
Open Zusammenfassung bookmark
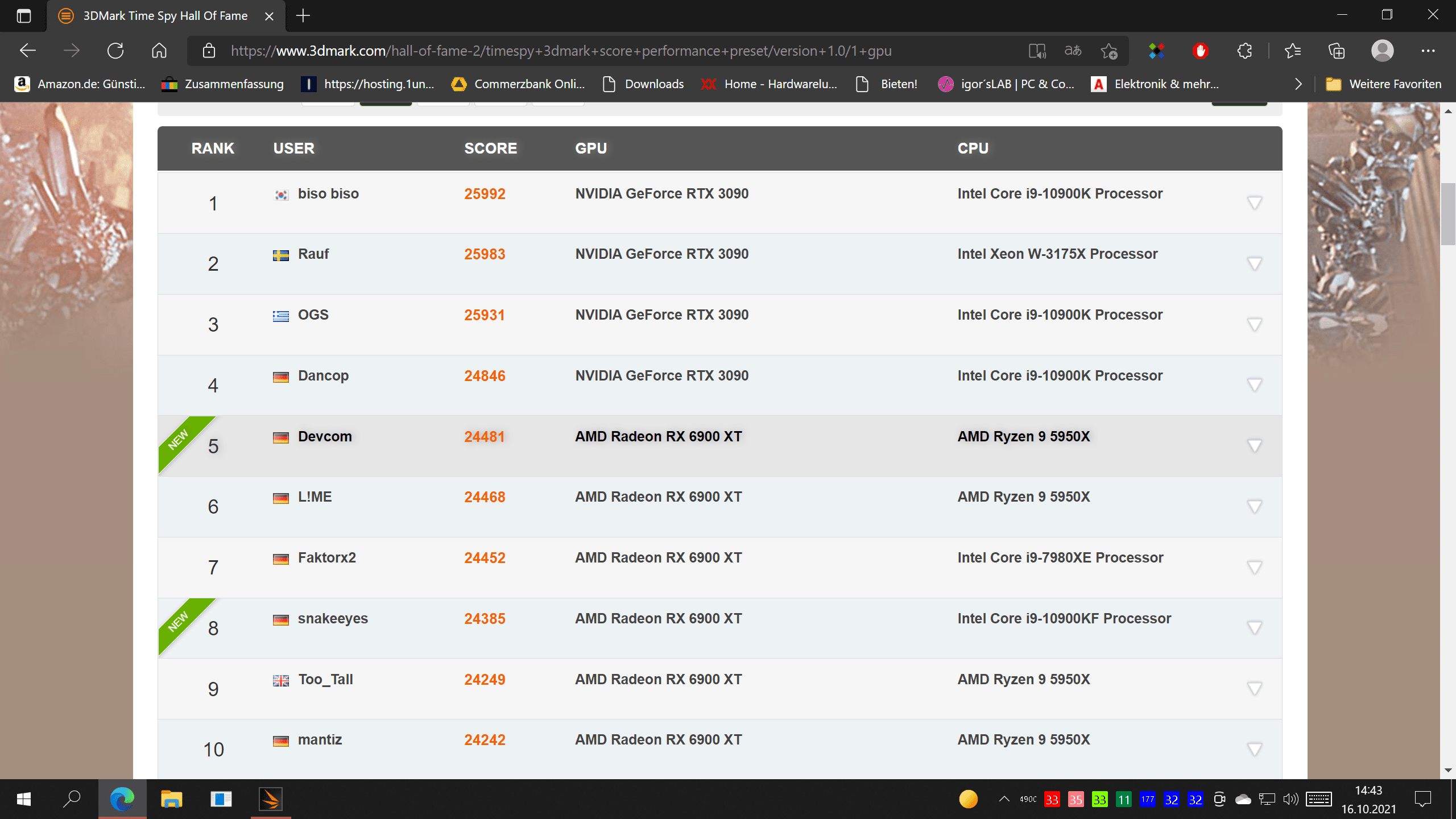click(x=222, y=84)
